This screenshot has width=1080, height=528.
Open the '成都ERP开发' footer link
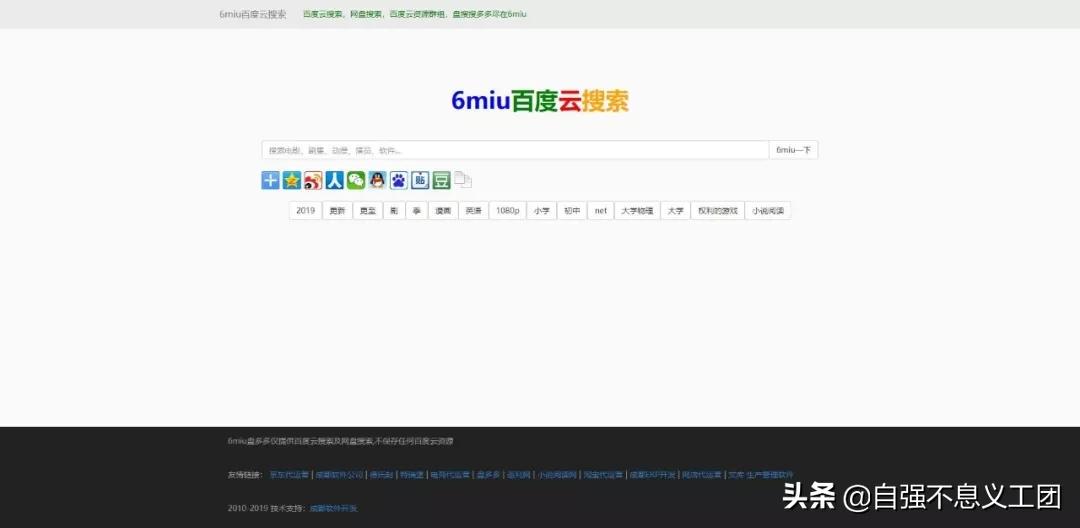coord(652,475)
